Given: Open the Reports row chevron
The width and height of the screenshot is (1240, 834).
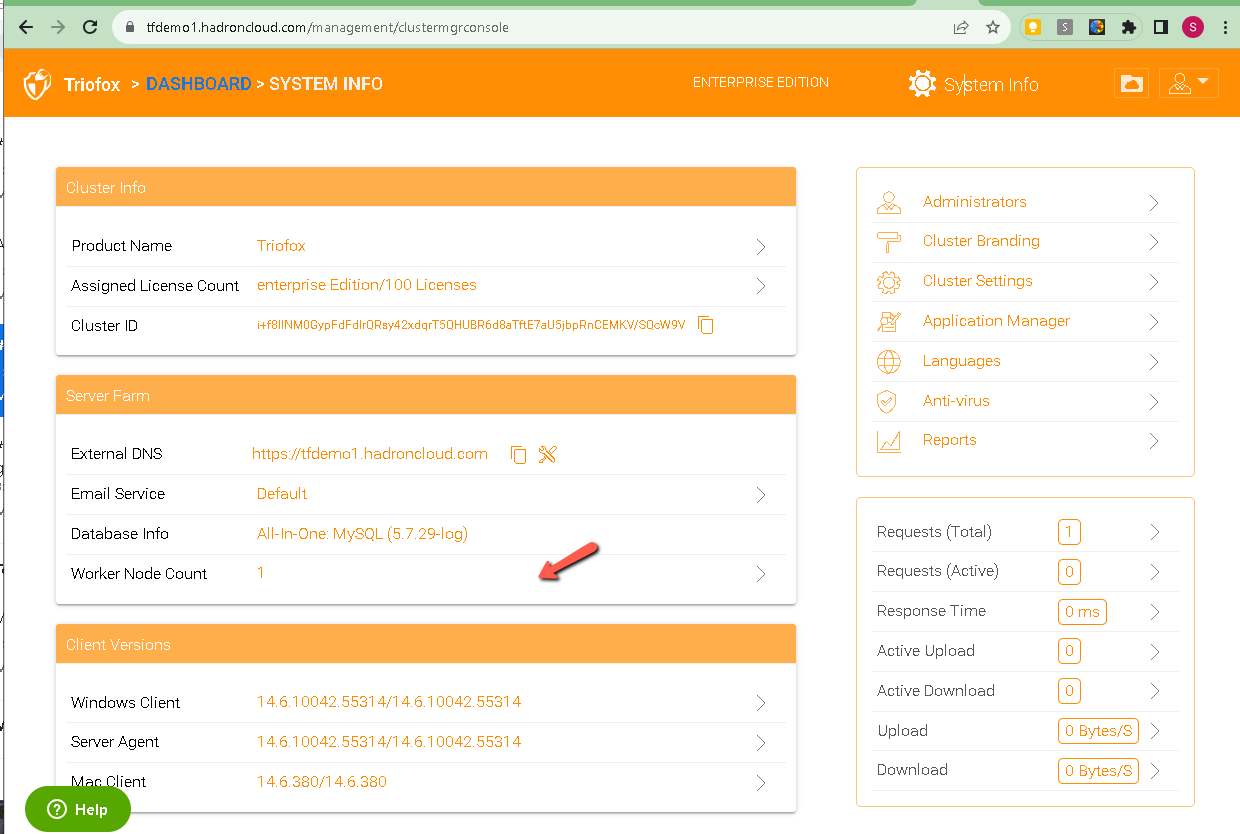Looking at the screenshot, I should pos(1154,441).
